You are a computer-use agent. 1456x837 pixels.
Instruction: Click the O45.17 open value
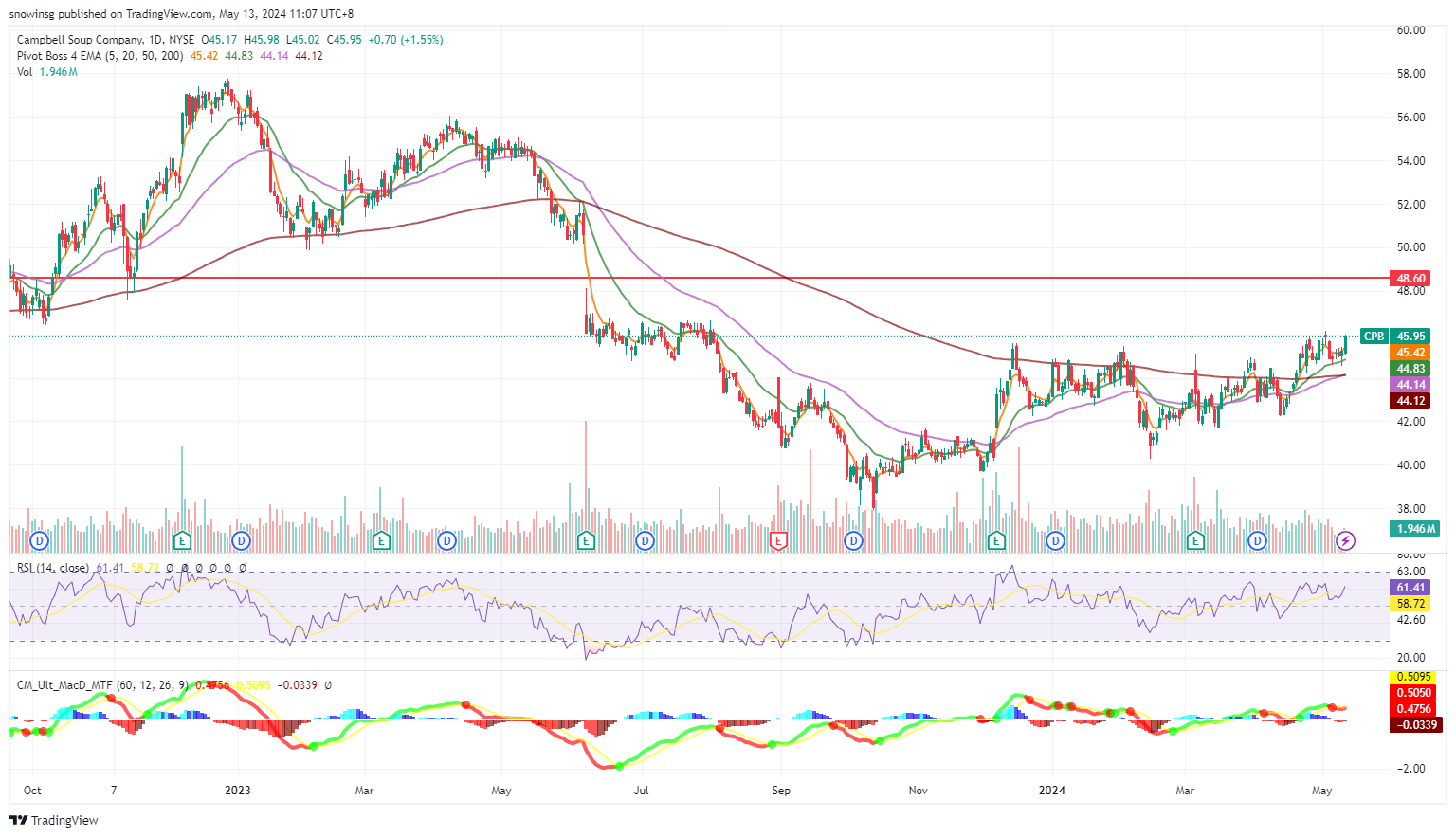pos(220,40)
